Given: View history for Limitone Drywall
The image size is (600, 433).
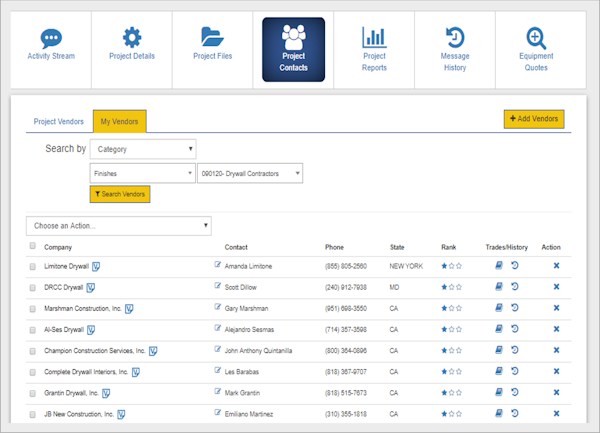Looking at the screenshot, I should [x=515, y=265].
